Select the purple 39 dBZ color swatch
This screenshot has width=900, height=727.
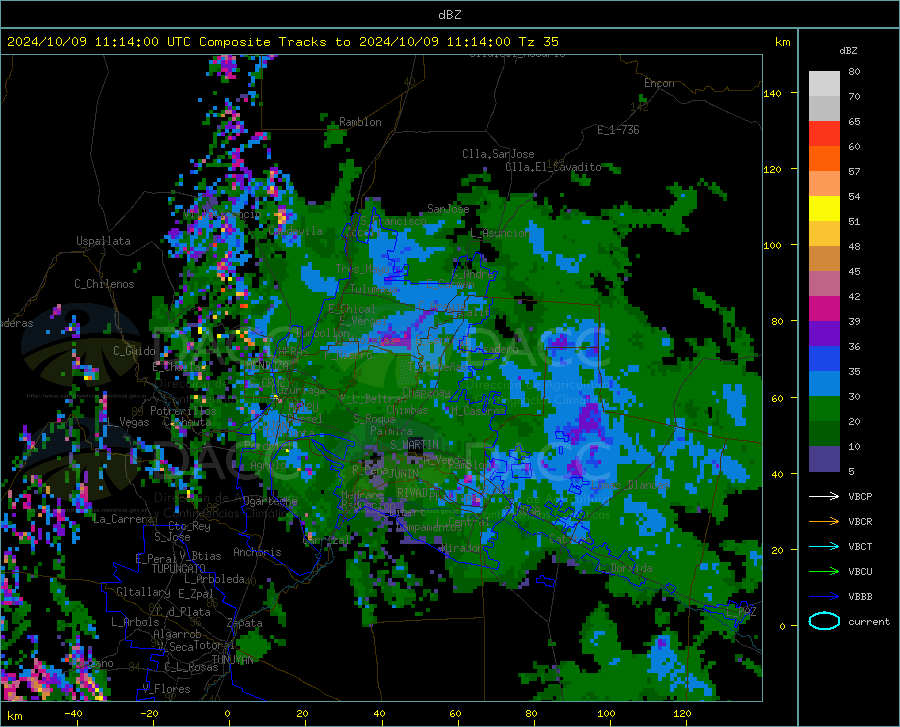click(824, 333)
